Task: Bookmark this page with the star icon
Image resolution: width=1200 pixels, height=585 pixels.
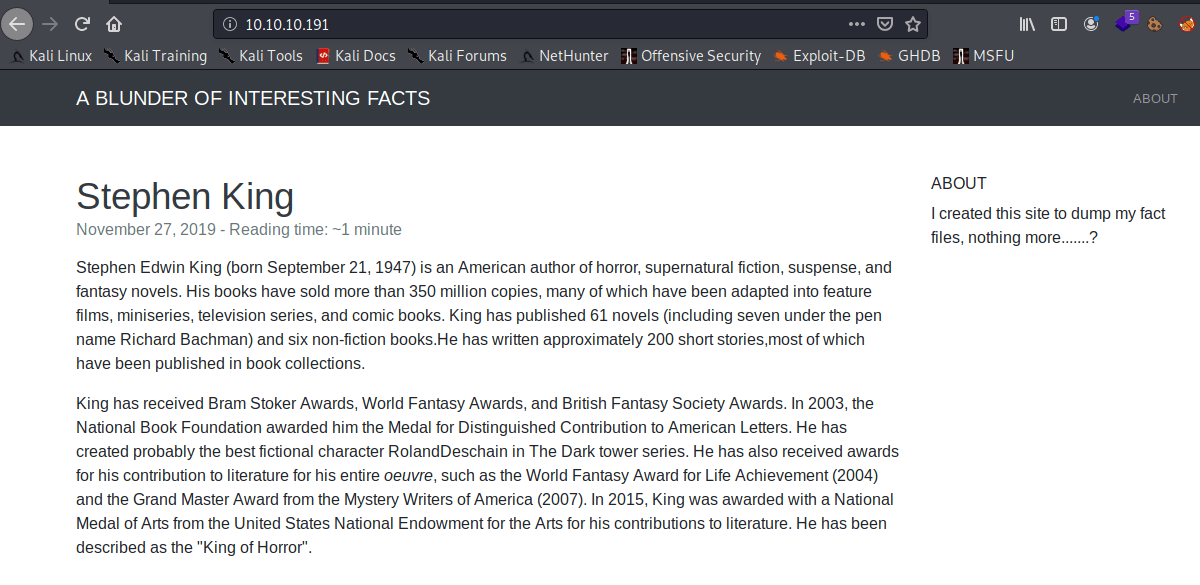Action: (x=912, y=24)
